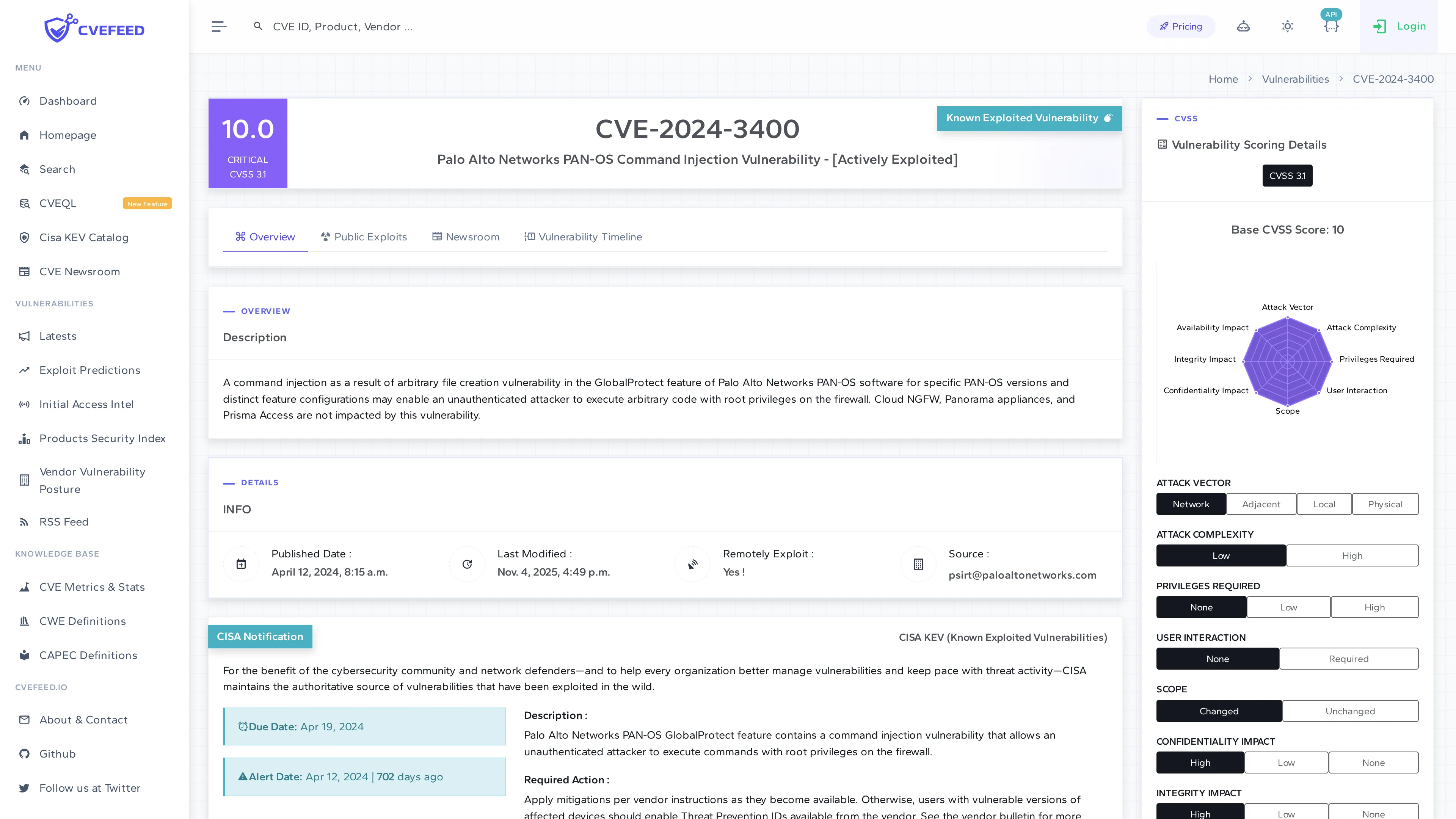Set Privileges Required to High
Image resolution: width=1456 pixels, height=819 pixels.
pyautogui.click(x=1374, y=607)
